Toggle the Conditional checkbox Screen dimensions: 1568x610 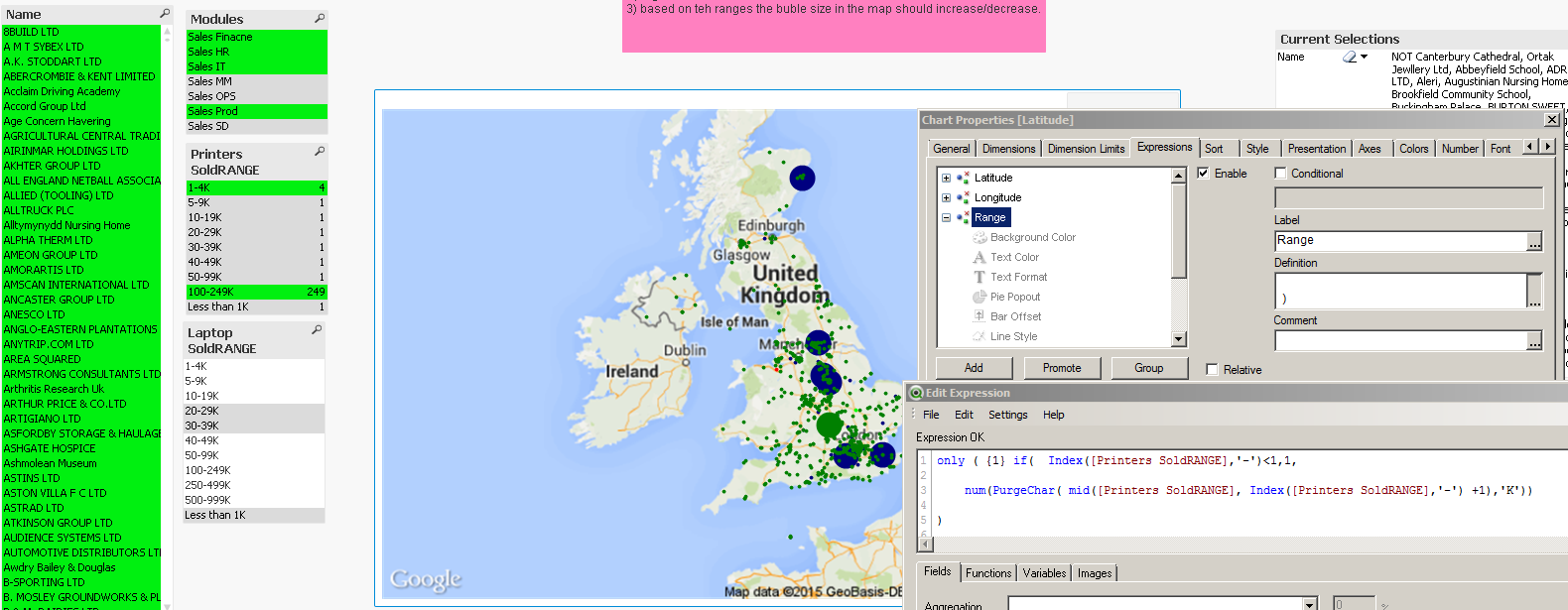tap(1280, 173)
